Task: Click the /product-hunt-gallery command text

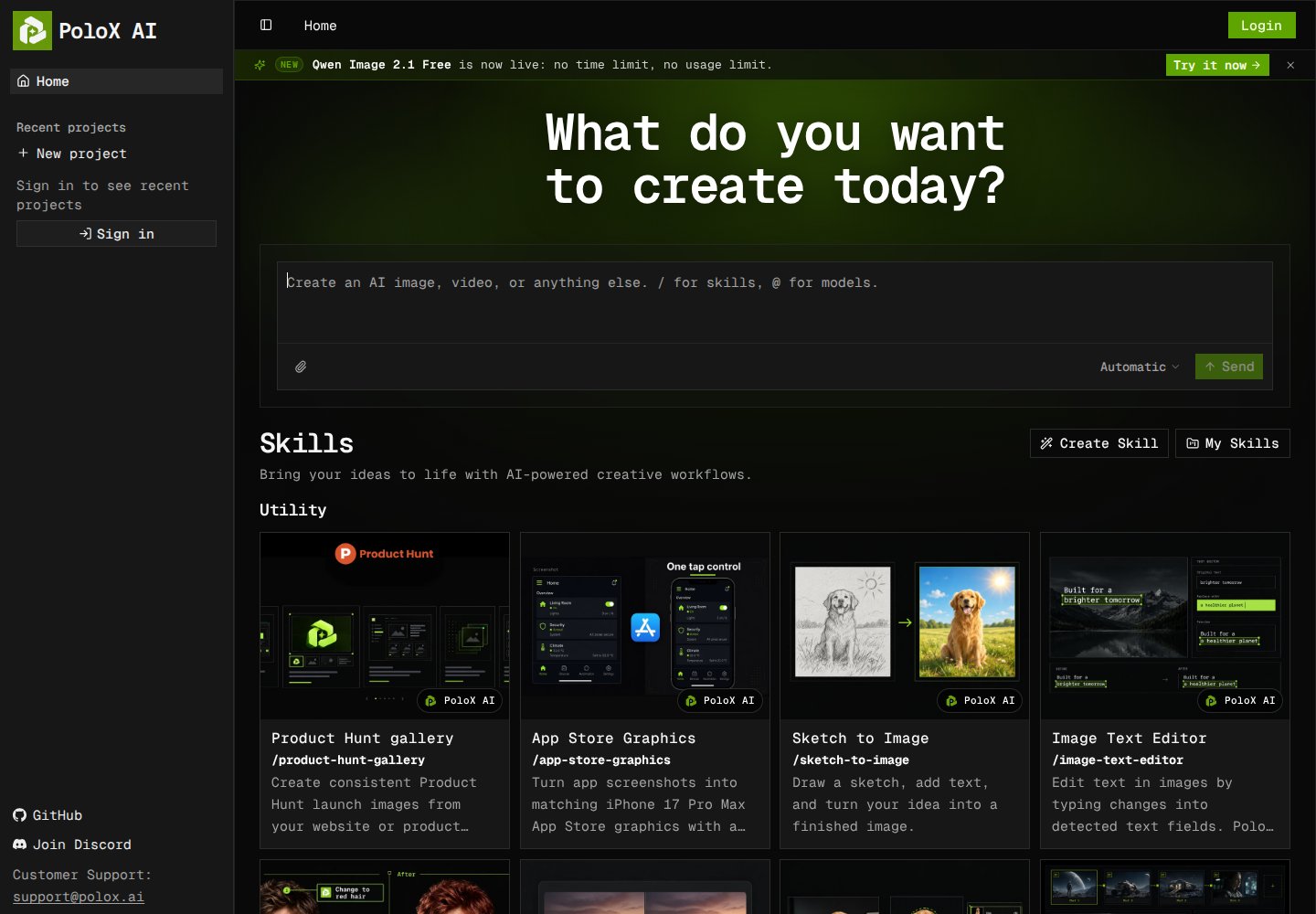Action: coord(348,760)
